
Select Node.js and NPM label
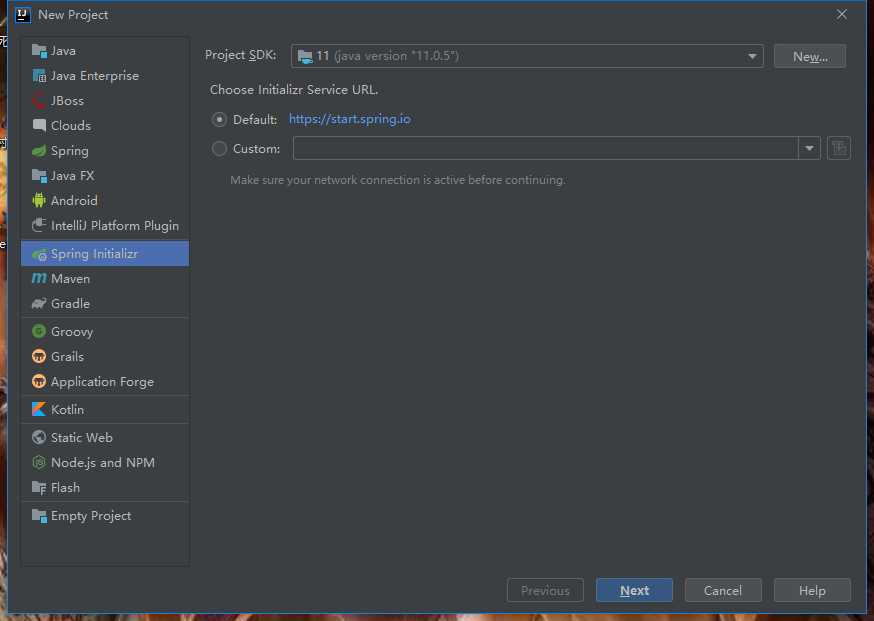(103, 463)
